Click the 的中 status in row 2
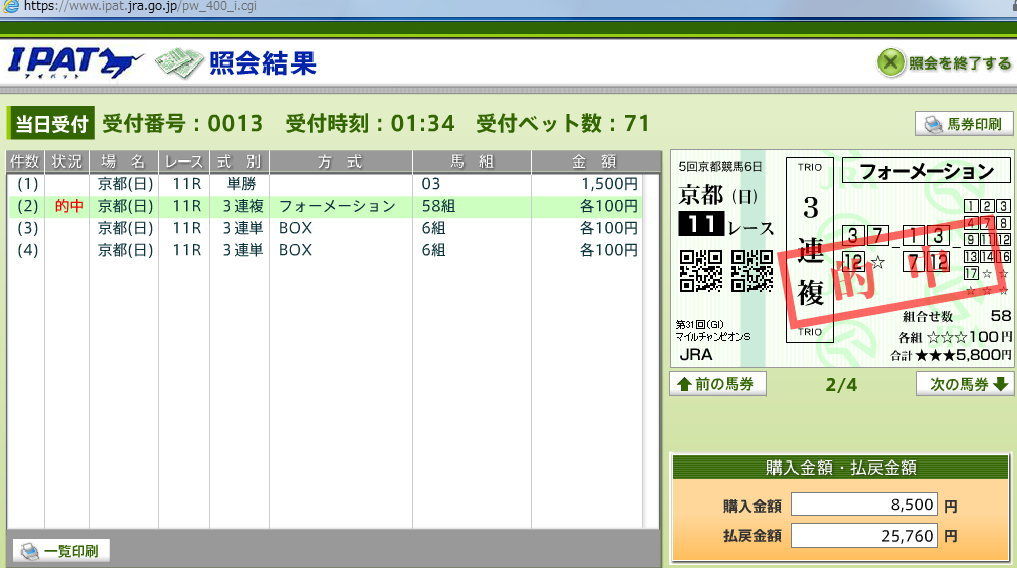Image resolution: width=1017 pixels, height=568 pixels. [69, 206]
